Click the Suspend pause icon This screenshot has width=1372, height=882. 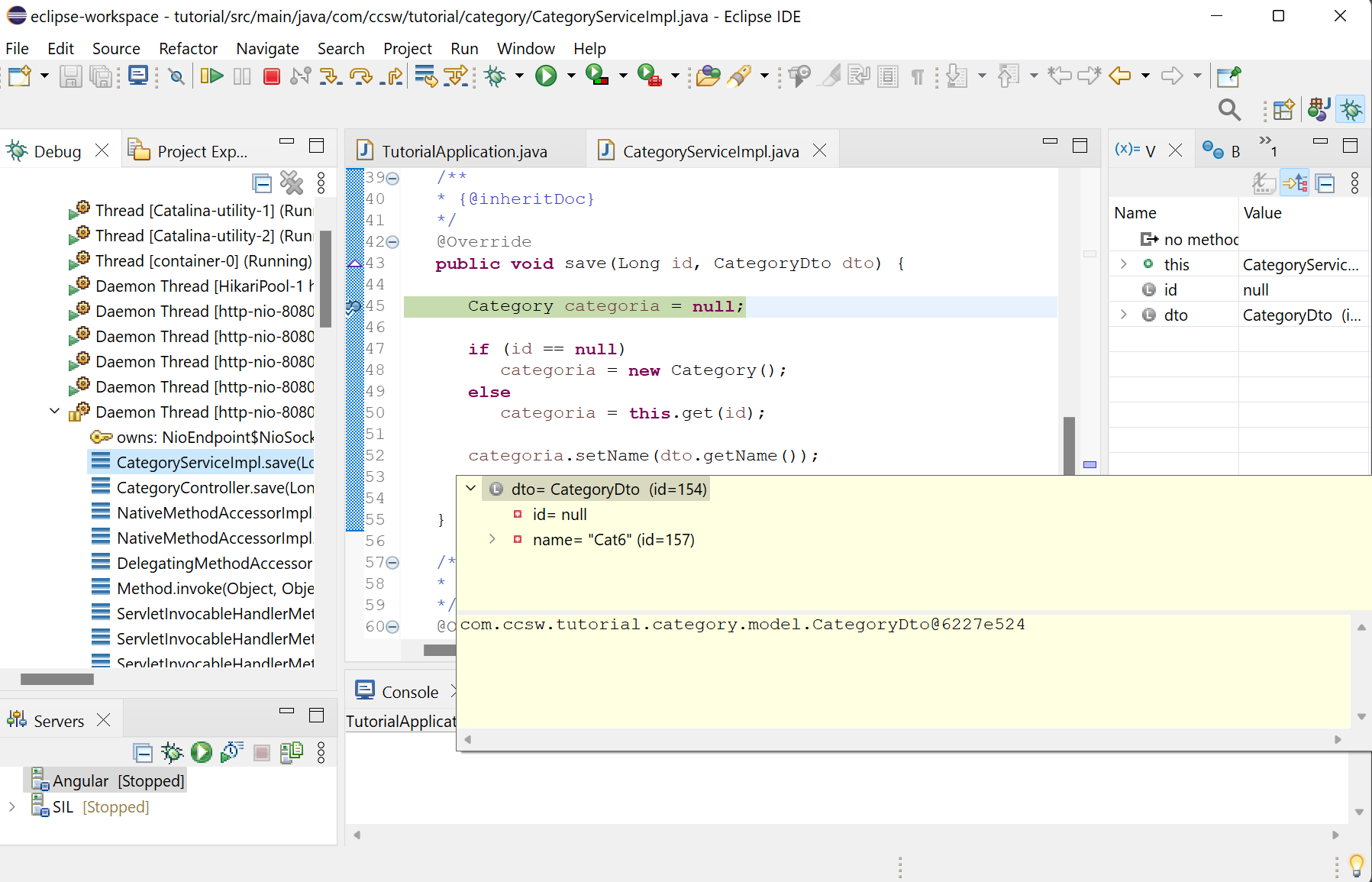pos(242,76)
